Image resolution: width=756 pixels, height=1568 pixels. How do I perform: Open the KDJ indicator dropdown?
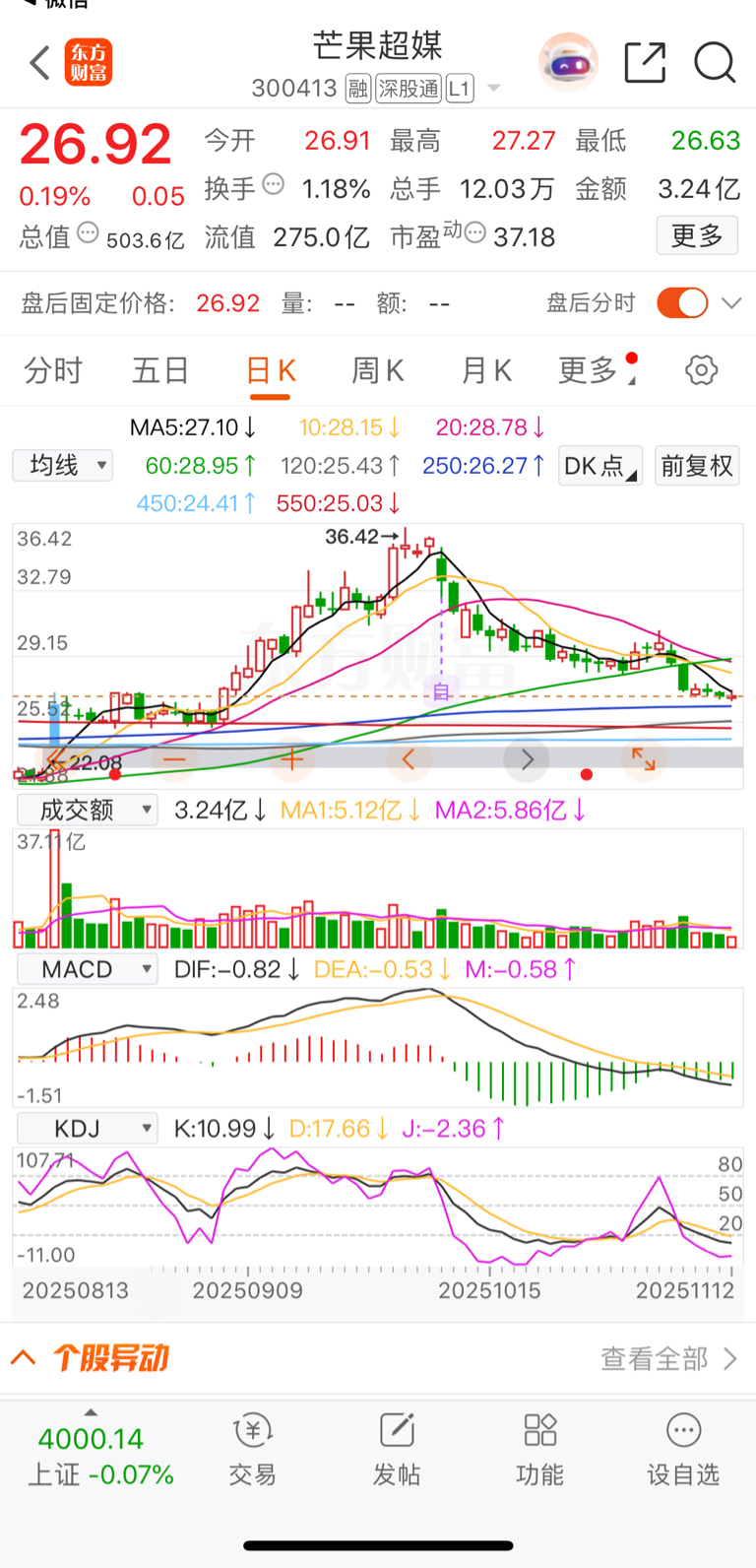point(88,1128)
